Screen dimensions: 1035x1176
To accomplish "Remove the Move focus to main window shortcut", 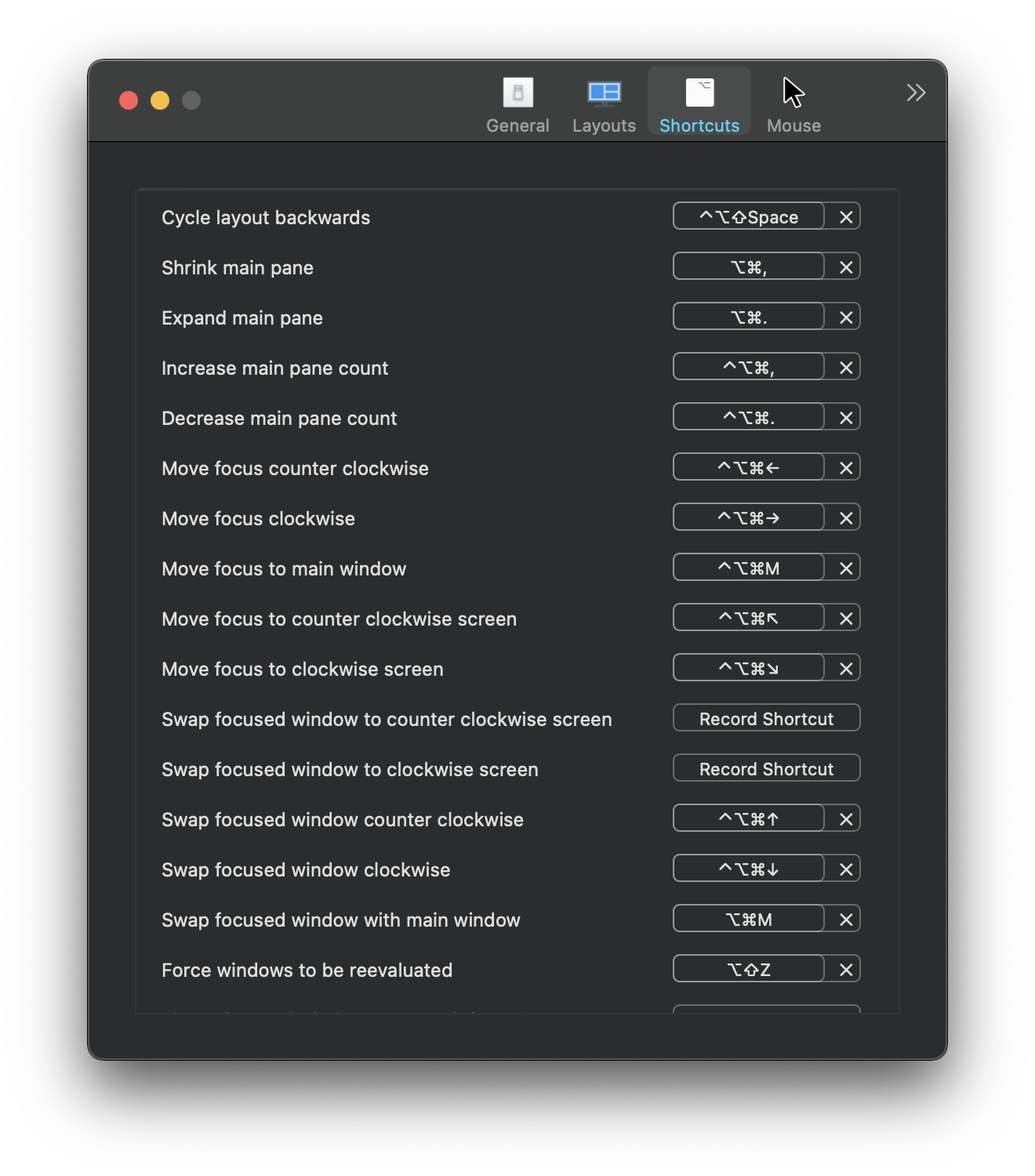I will (x=845, y=568).
